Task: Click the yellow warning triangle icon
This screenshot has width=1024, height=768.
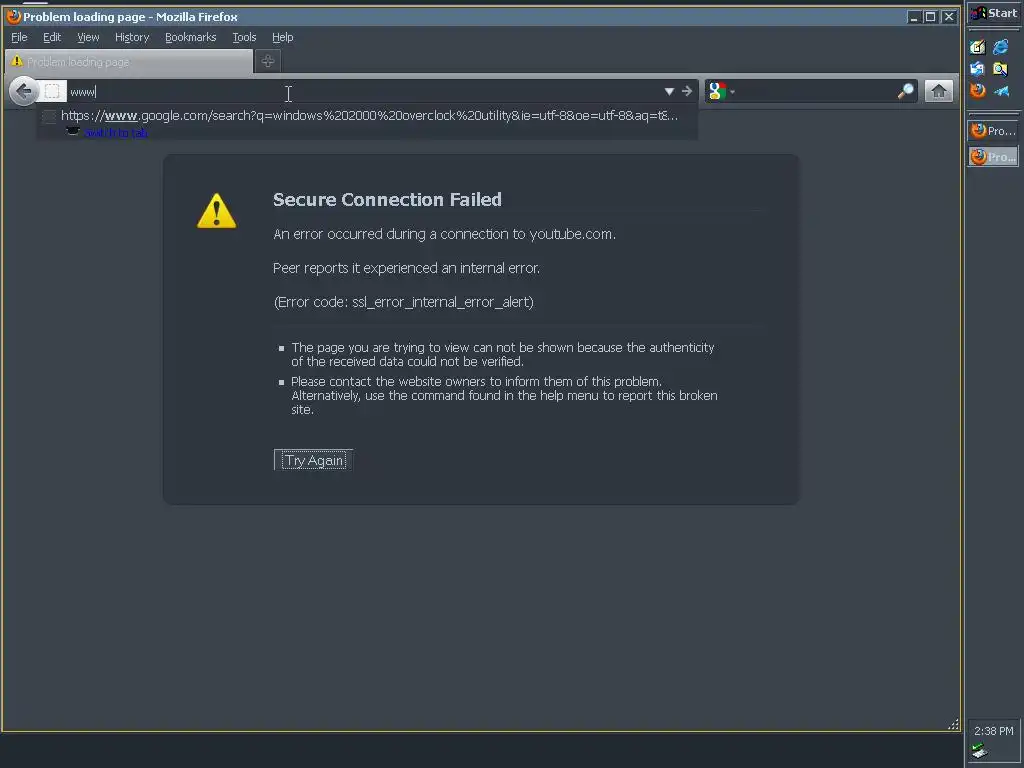Action: pos(217,211)
